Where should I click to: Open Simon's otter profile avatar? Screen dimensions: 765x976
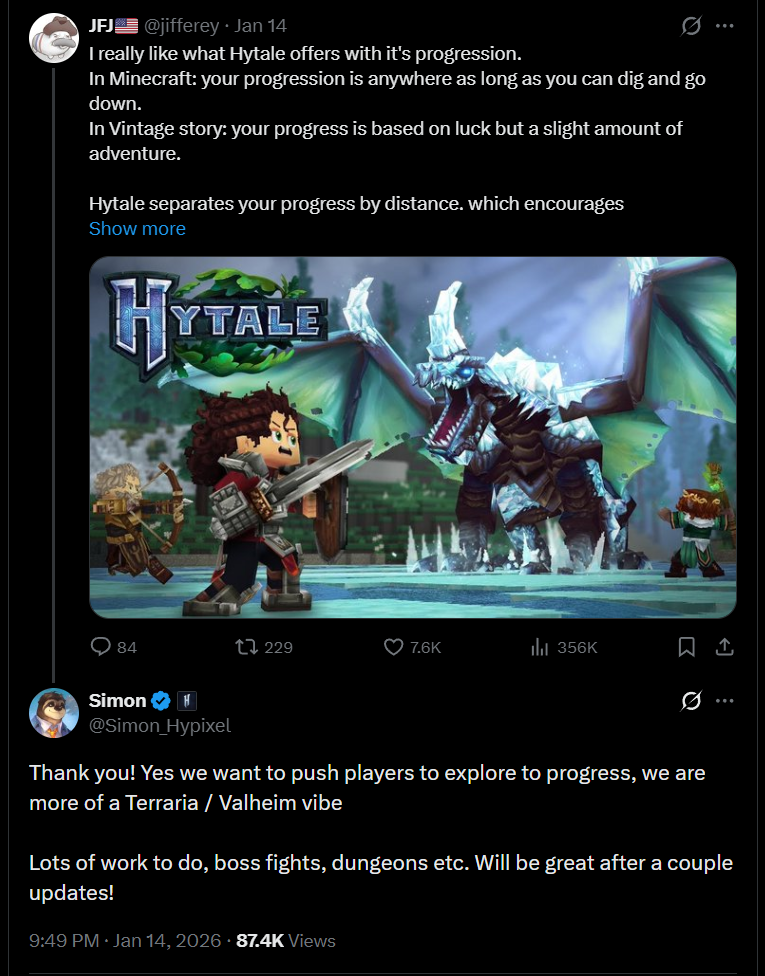click(x=54, y=713)
